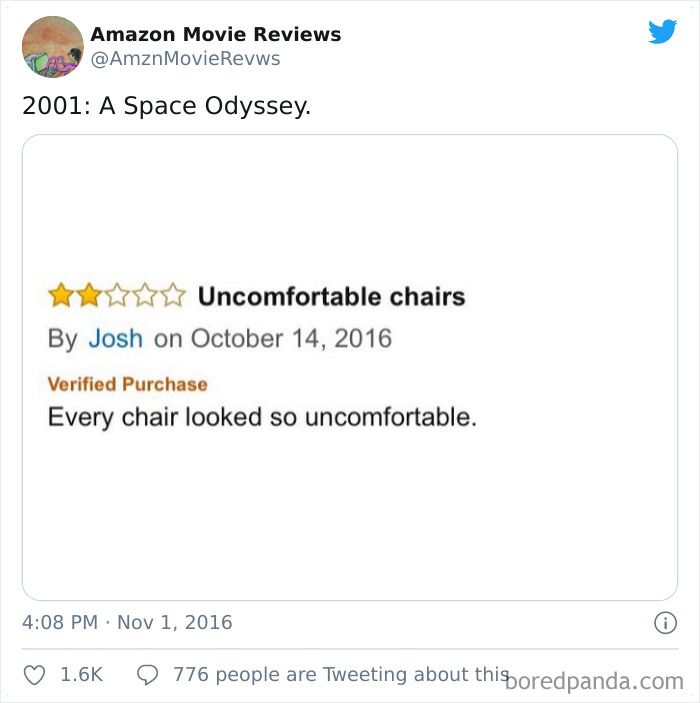Click the second filled gold star
The width and height of the screenshot is (700, 703).
coord(89,296)
